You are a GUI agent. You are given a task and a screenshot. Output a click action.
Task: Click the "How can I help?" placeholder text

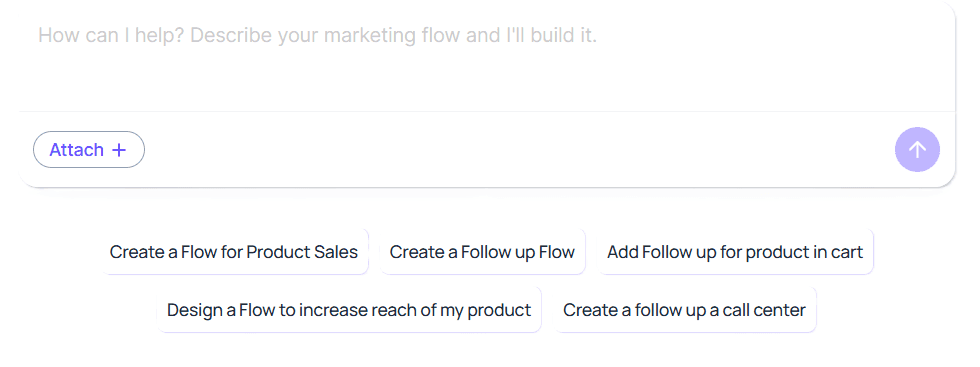[112, 36]
